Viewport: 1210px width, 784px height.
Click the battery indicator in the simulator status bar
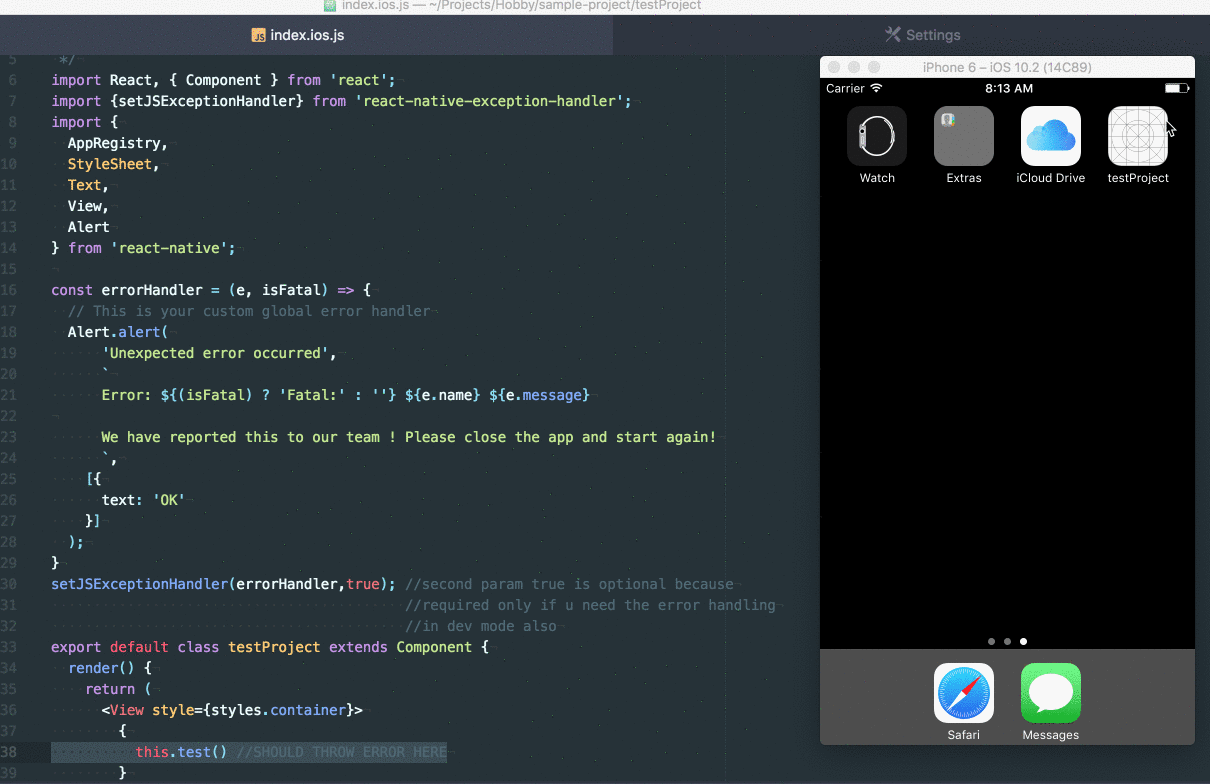pyautogui.click(x=1177, y=88)
